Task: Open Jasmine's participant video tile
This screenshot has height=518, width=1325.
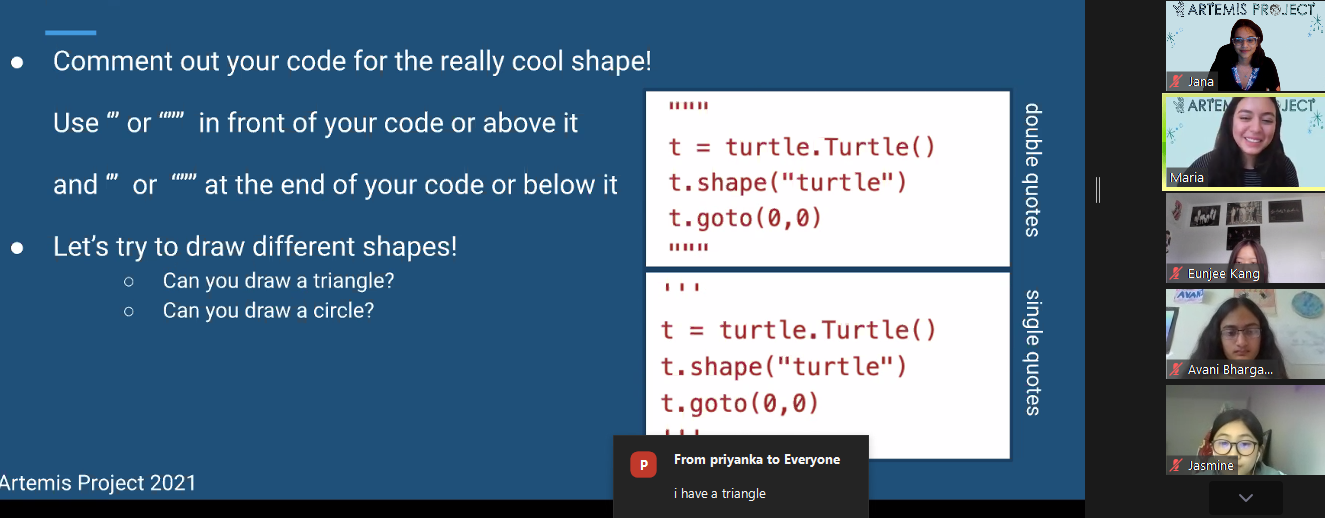Action: pos(1245,430)
